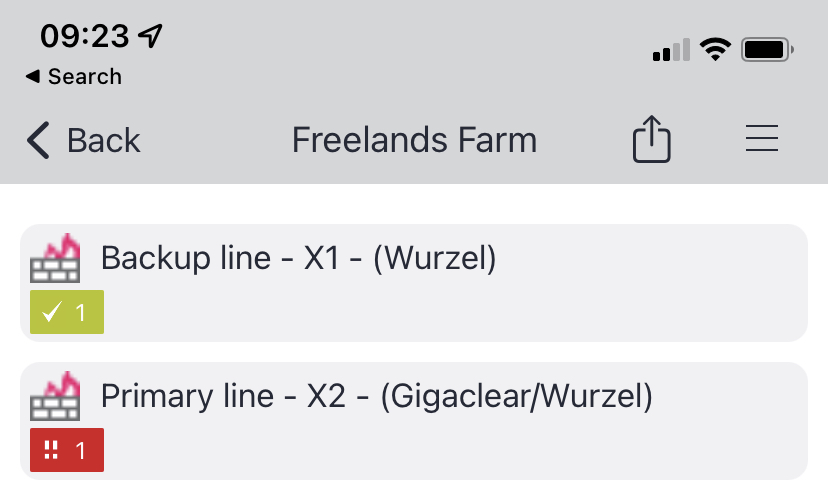Click the firewall icon beside Backup line
828x491 pixels.
pos(55,258)
